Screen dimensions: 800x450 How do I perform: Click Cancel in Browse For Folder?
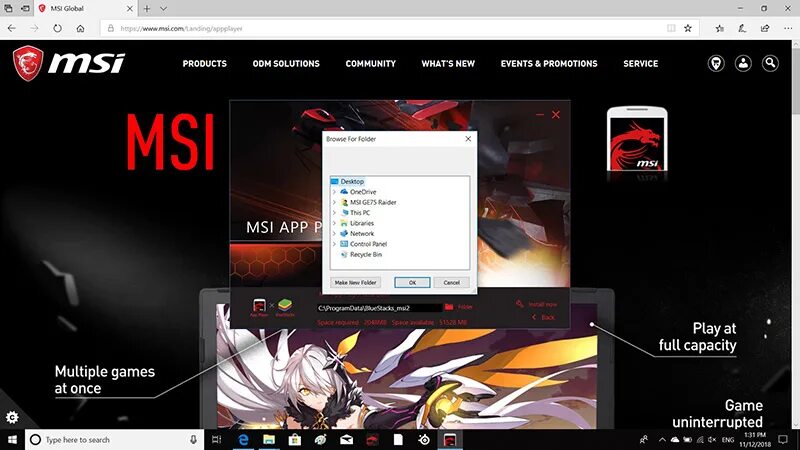point(451,282)
